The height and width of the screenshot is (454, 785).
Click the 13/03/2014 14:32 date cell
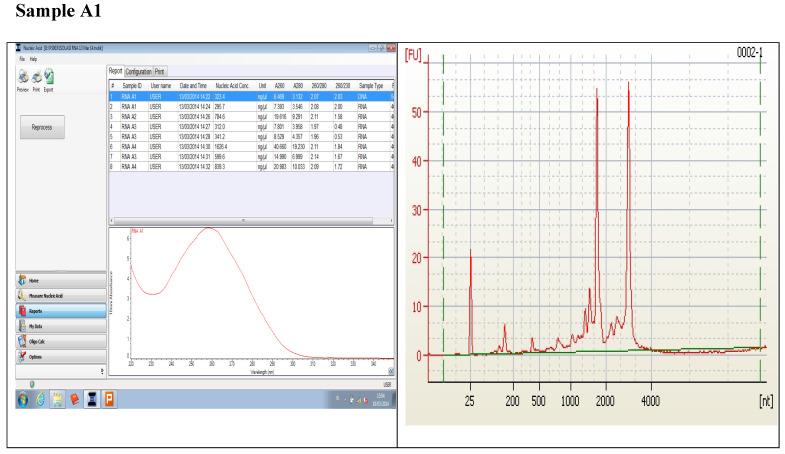coord(195,166)
